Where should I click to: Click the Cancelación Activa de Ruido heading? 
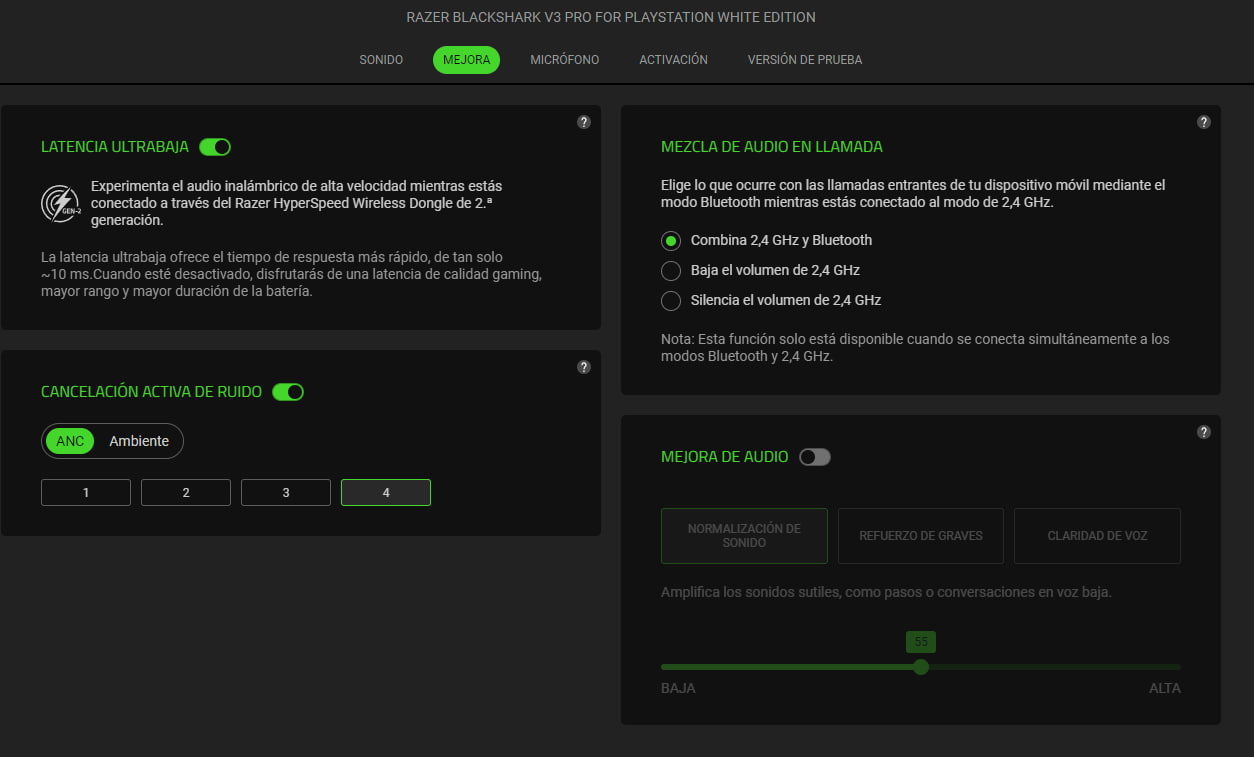pos(151,392)
